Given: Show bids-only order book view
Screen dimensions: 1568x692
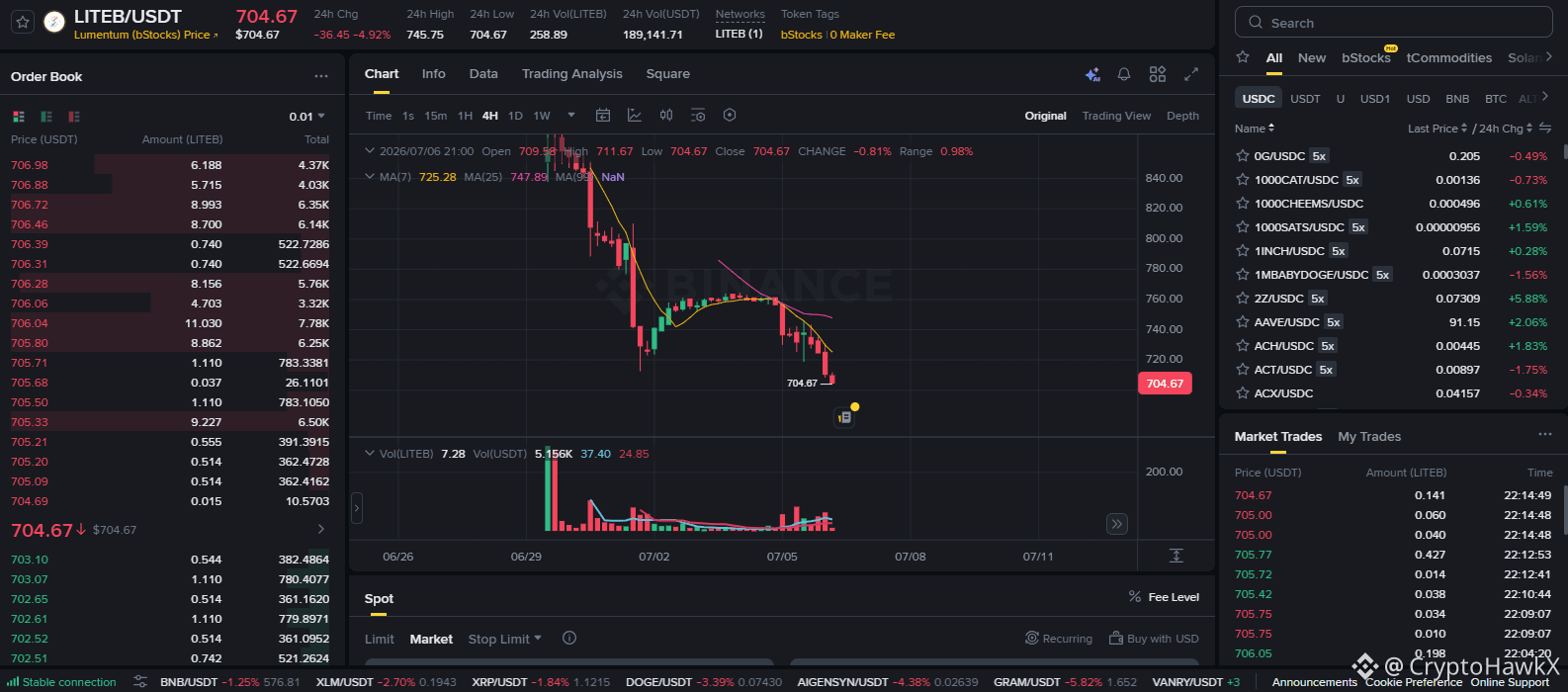Looking at the screenshot, I should 46,117.
